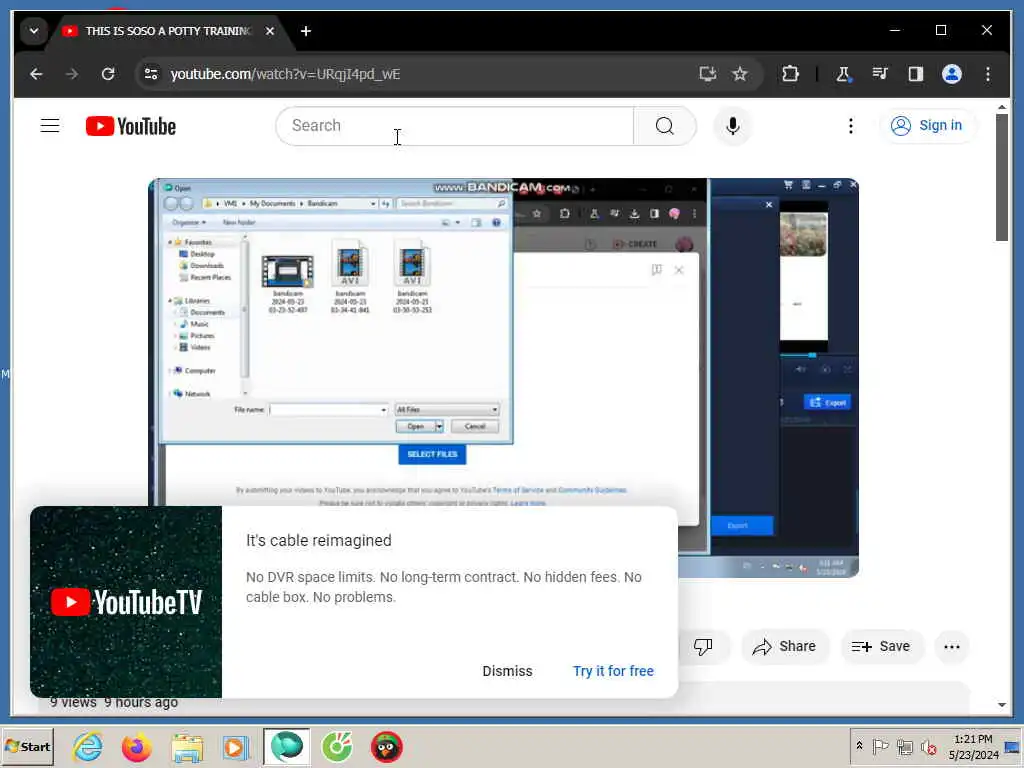This screenshot has width=1024, height=768.
Task: Launch Firefox from taskbar
Action: point(136,747)
